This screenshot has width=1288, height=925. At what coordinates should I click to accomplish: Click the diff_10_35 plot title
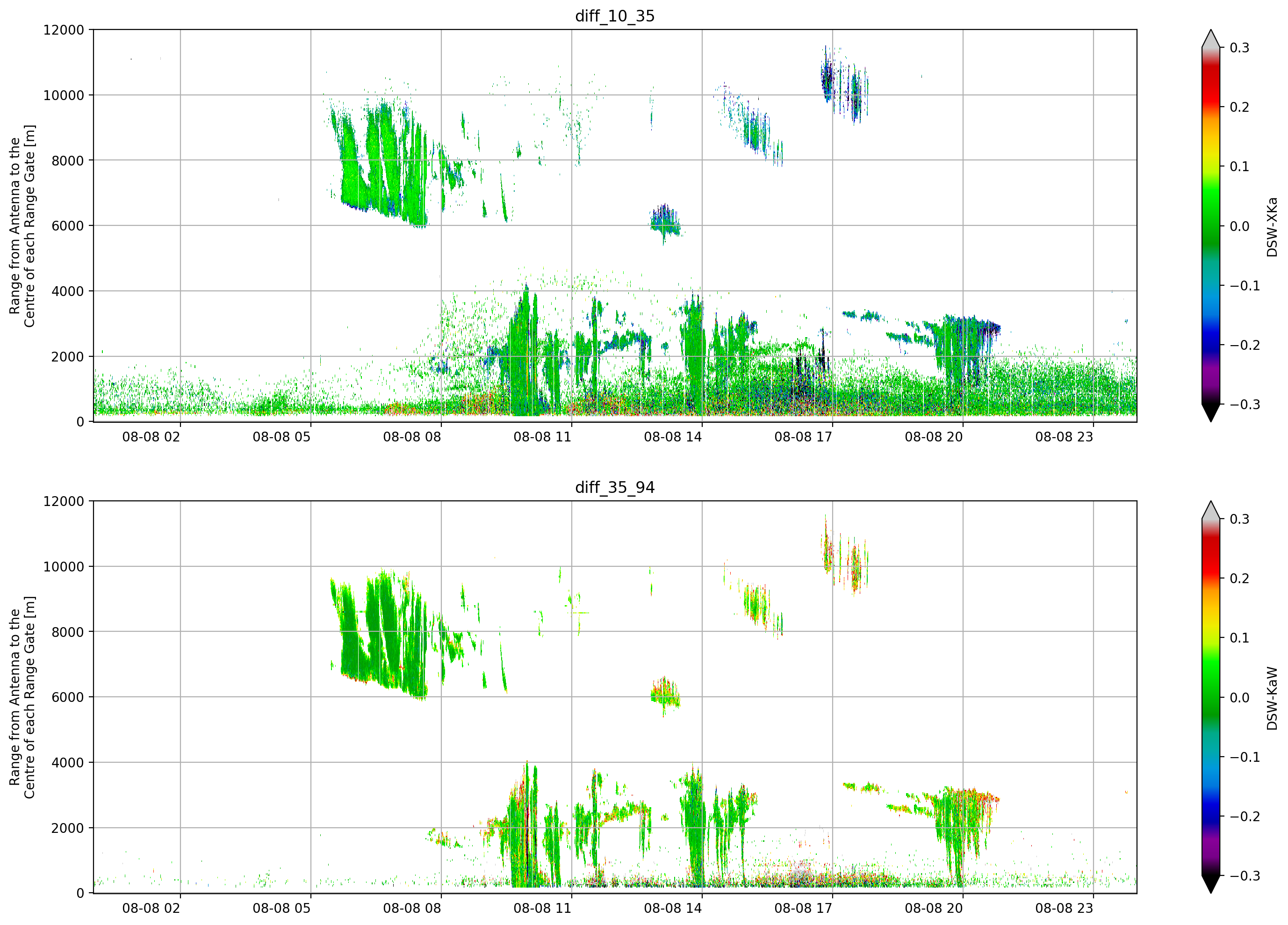click(x=615, y=16)
